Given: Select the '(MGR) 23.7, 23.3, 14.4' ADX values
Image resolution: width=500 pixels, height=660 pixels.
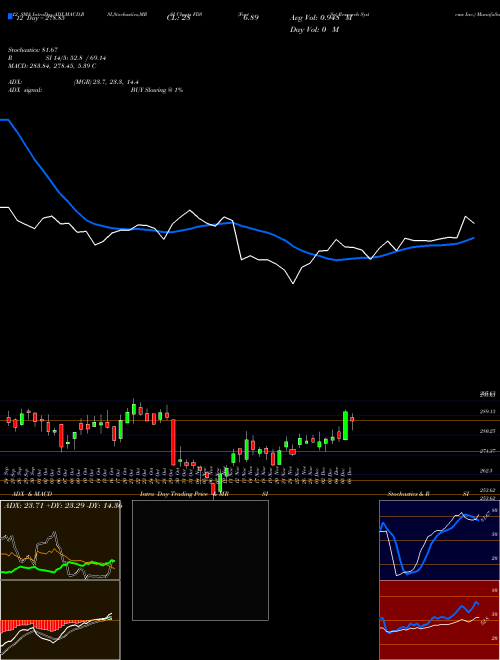Looking at the screenshot, I should pos(106,82).
